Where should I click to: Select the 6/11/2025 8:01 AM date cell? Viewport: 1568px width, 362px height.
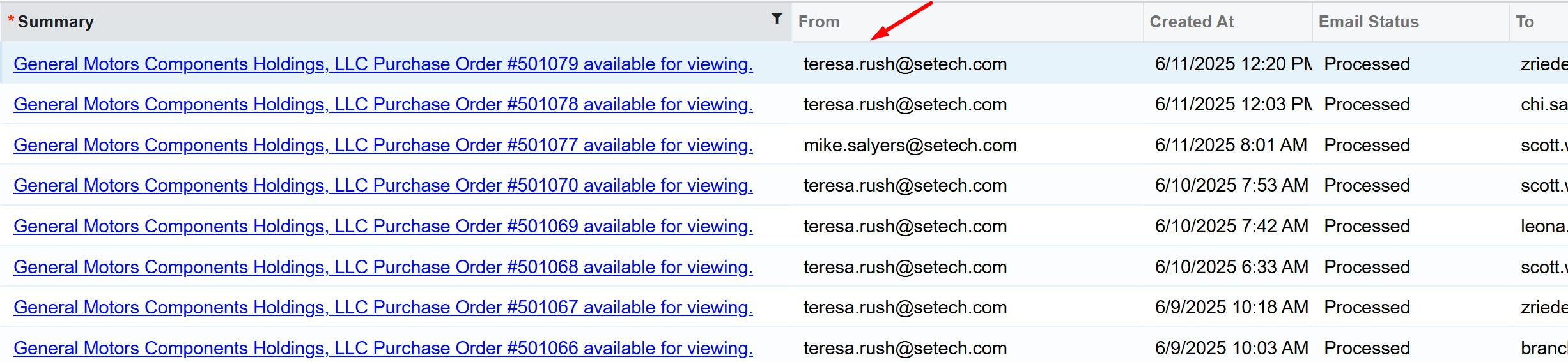[x=1230, y=145]
